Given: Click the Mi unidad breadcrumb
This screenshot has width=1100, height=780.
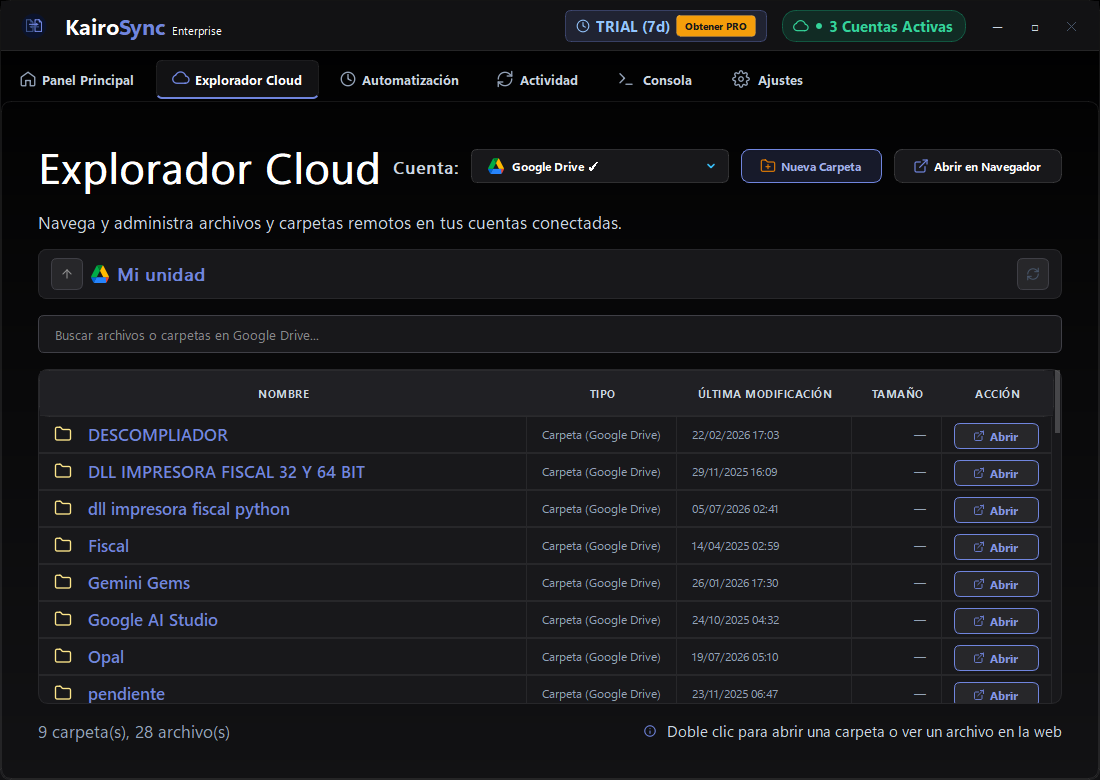Looking at the screenshot, I should (161, 274).
